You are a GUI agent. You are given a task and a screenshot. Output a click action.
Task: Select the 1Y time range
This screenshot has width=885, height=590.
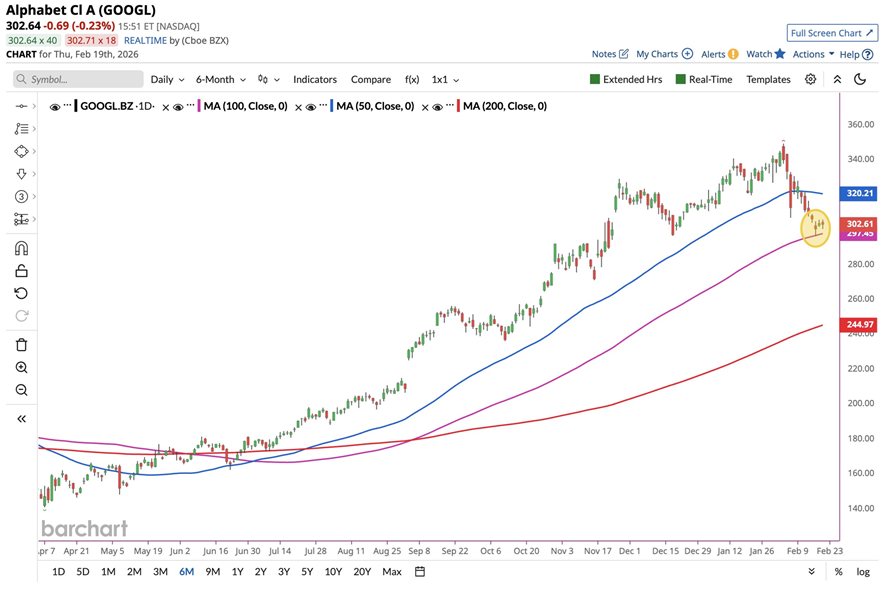coord(237,572)
